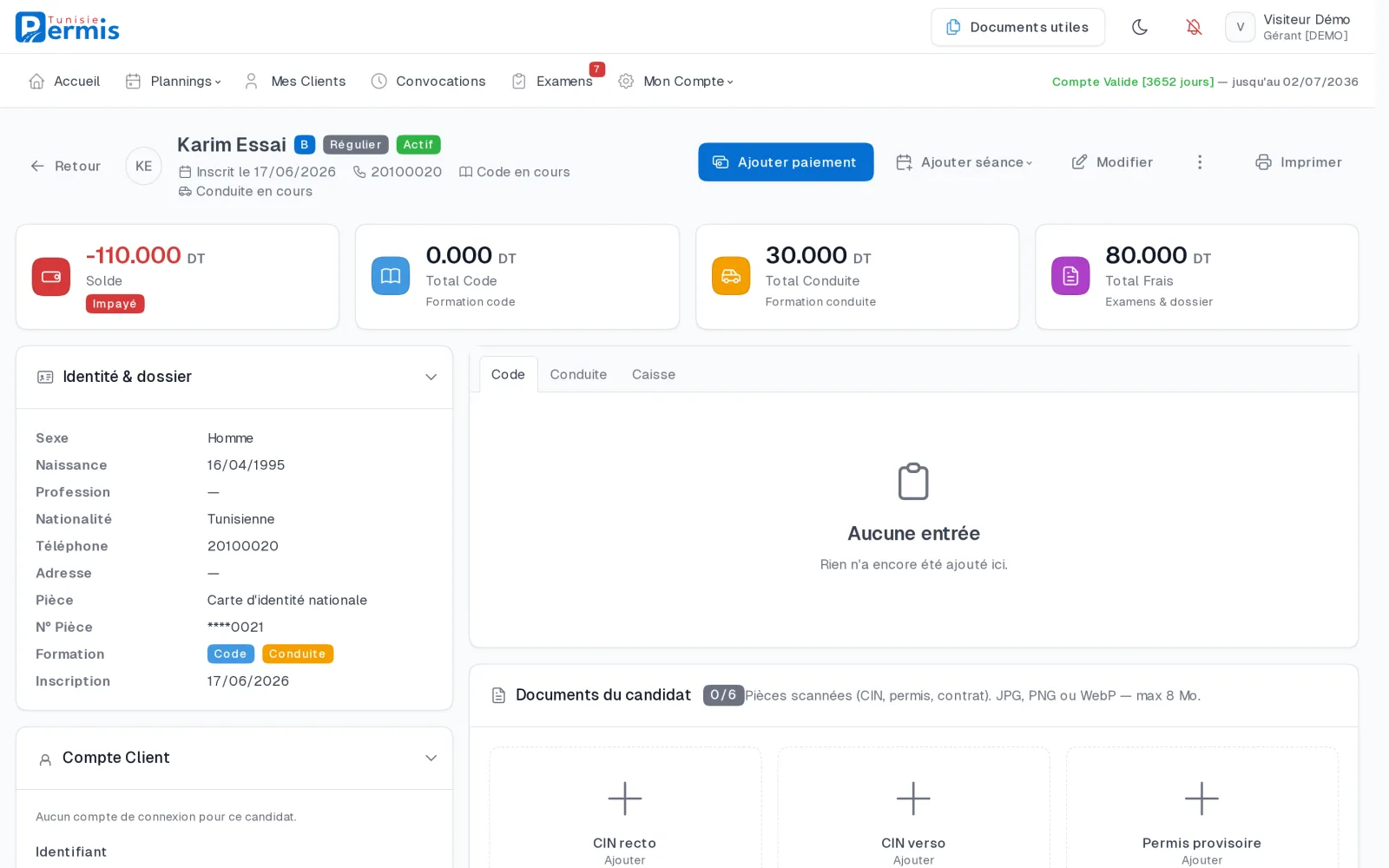Click the Modifier button
This screenshot has height=868, width=1389.
click(x=1112, y=162)
